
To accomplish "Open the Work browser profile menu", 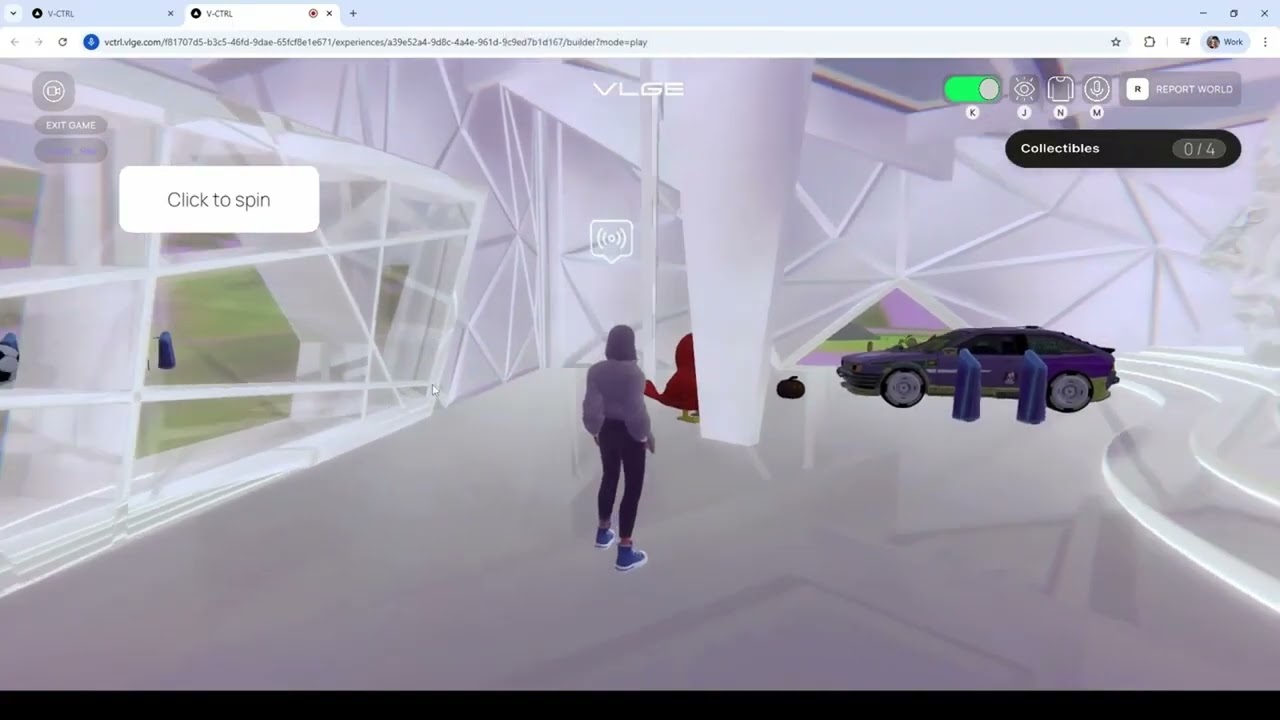I will (1224, 42).
